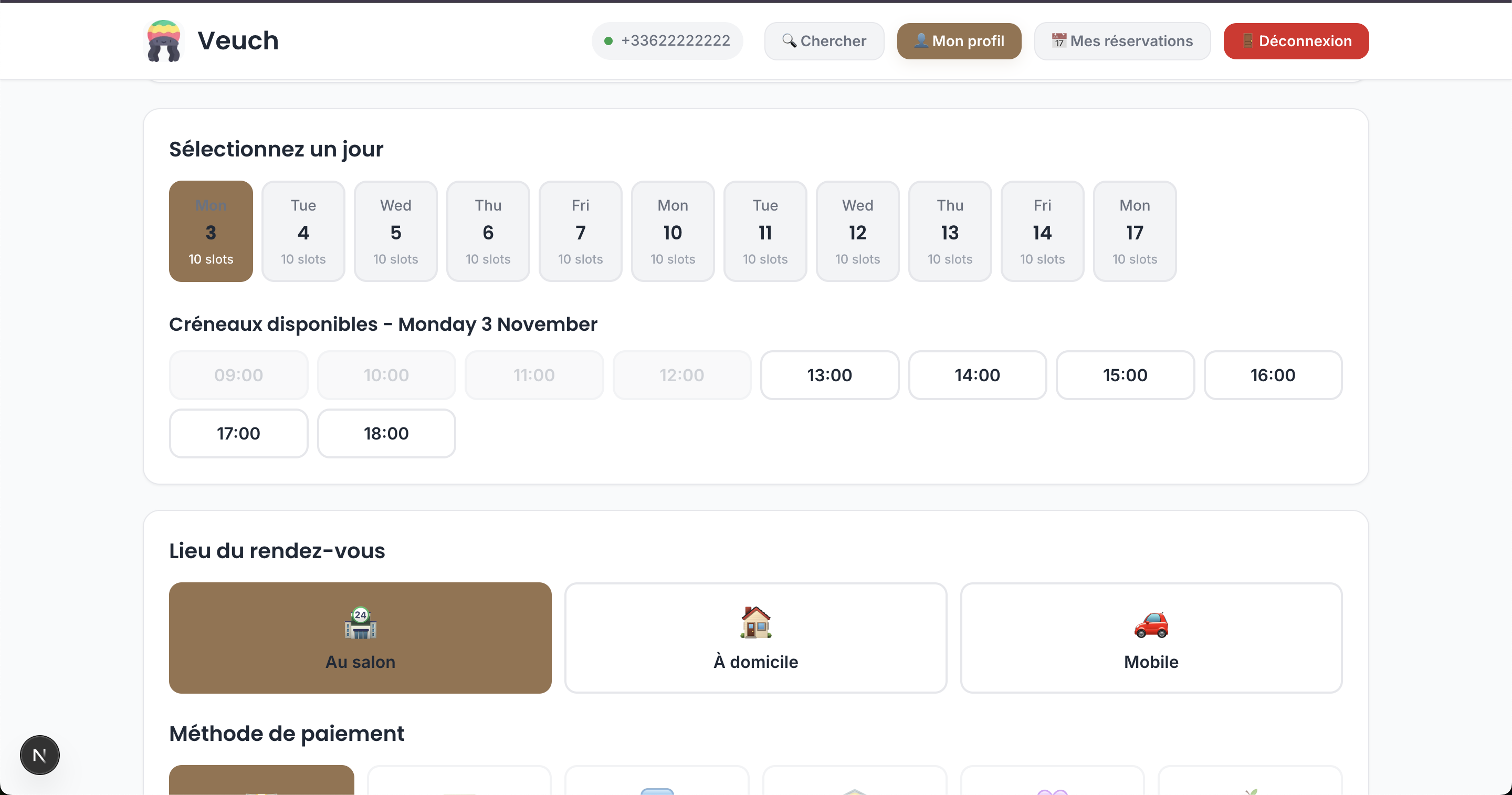Log out with the Déconnexion button
Screen dimensions: 1512x795
pyautogui.click(x=1296, y=41)
